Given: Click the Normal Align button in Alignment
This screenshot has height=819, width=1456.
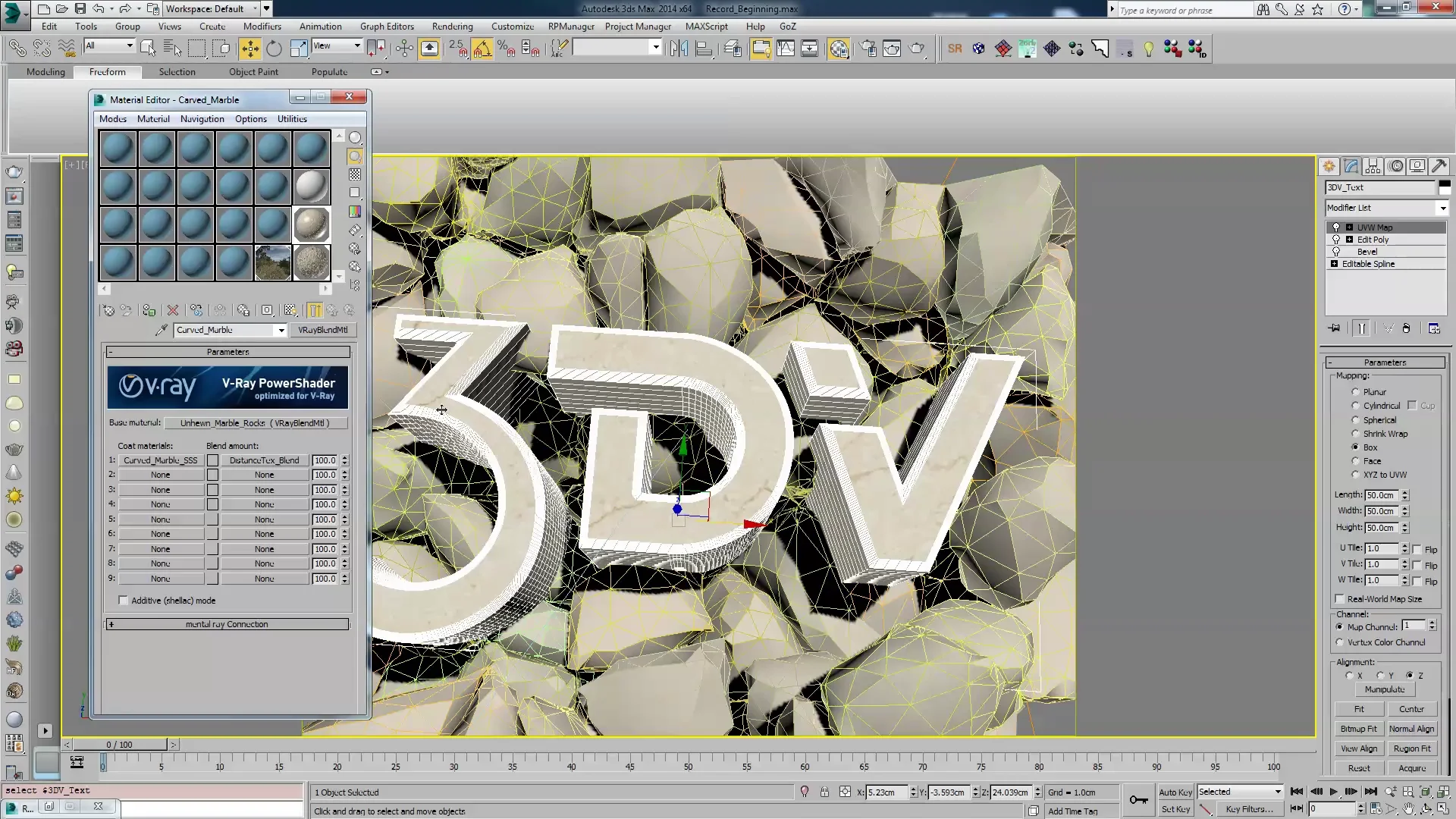Looking at the screenshot, I should click(x=1412, y=728).
